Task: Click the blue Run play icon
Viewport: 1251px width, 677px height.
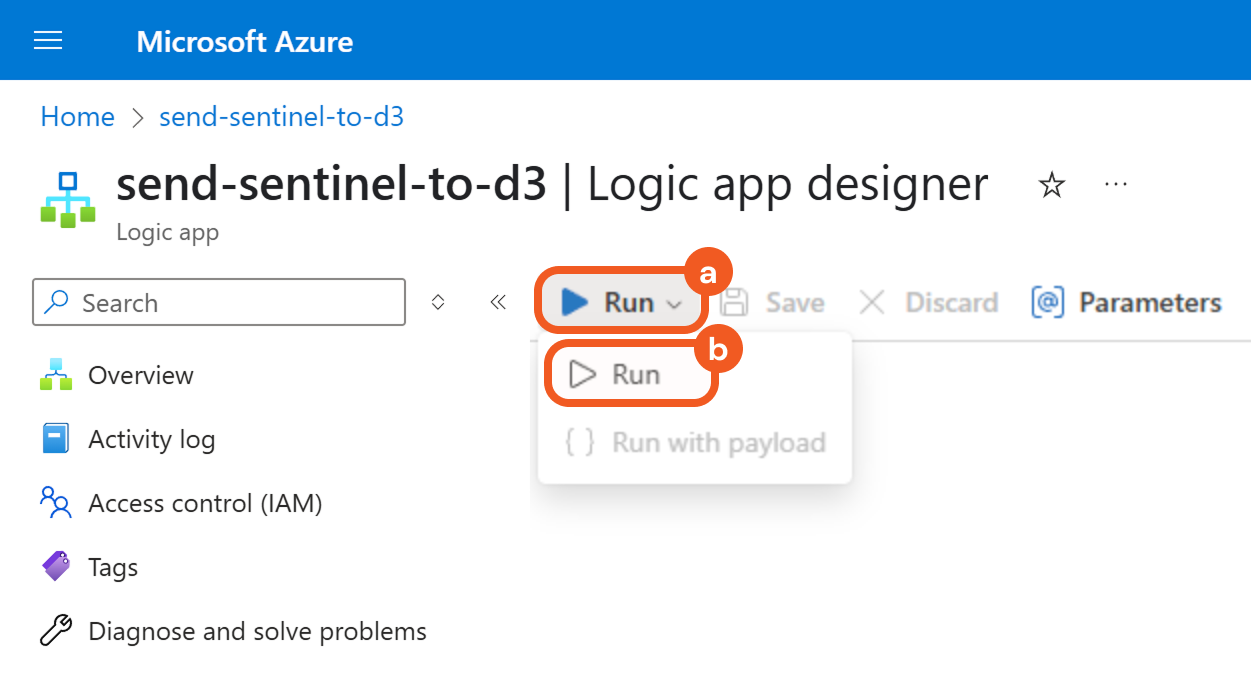Action: click(x=575, y=302)
